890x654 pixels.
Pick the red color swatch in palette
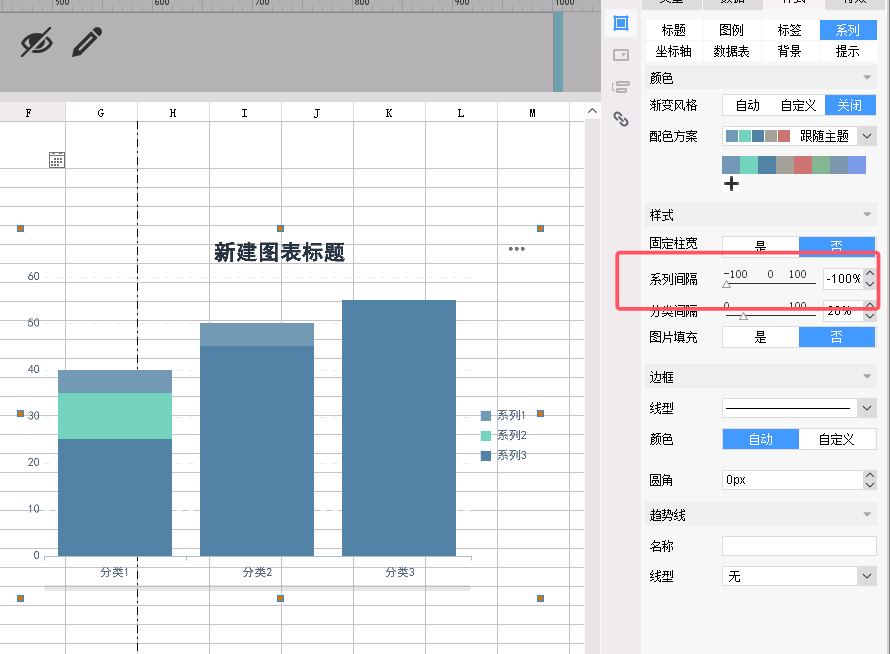[x=803, y=165]
